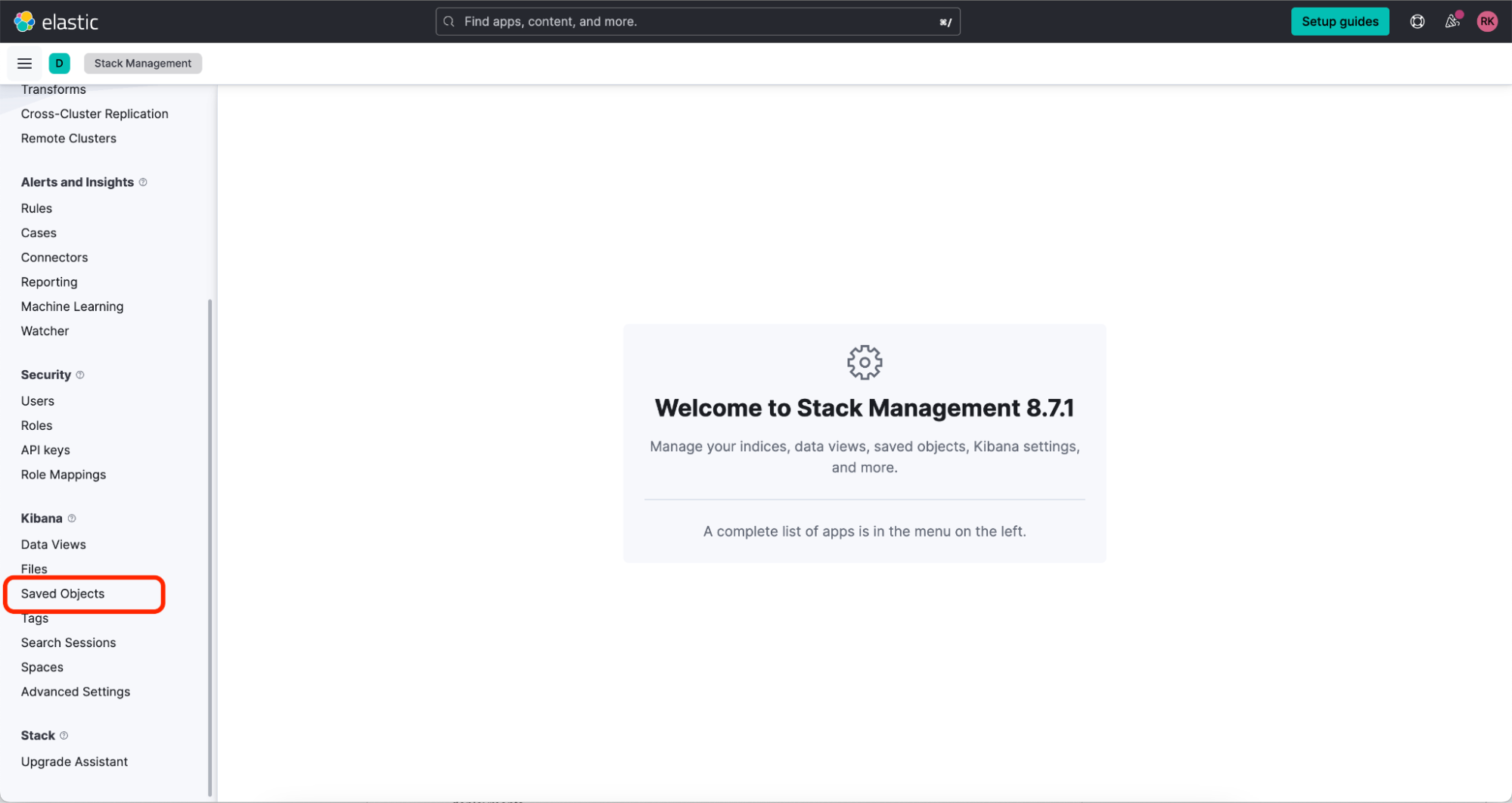Open Roles under Security
This screenshot has height=803, width=1512.
coord(36,425)
